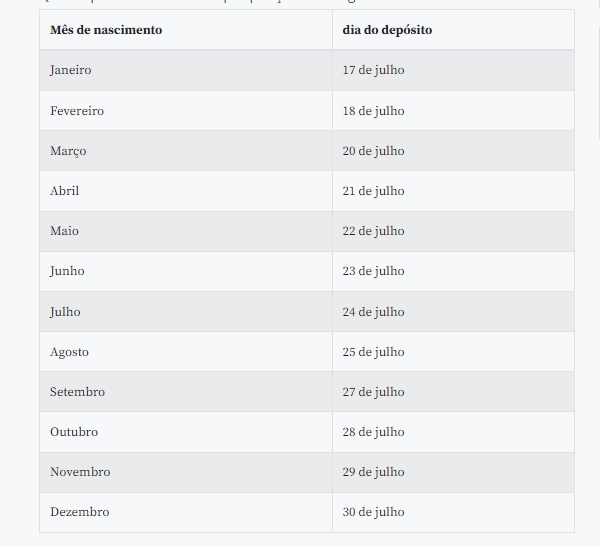Select the Abril cell
The image size is (600, 547).
65,191
